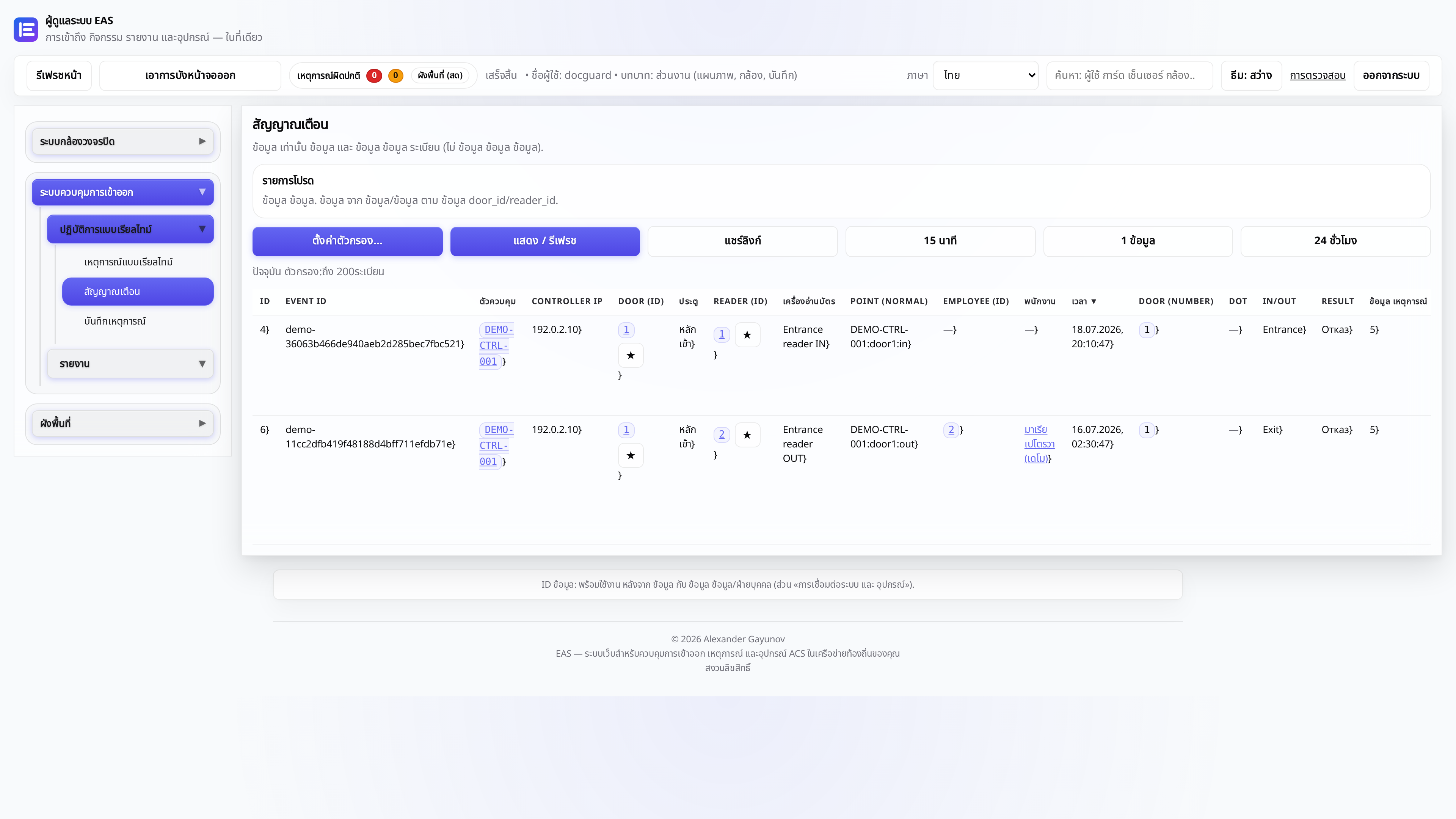Star reader 1 in the first event row
Viewport: 1456px width, 819px height.
[747, 334]
